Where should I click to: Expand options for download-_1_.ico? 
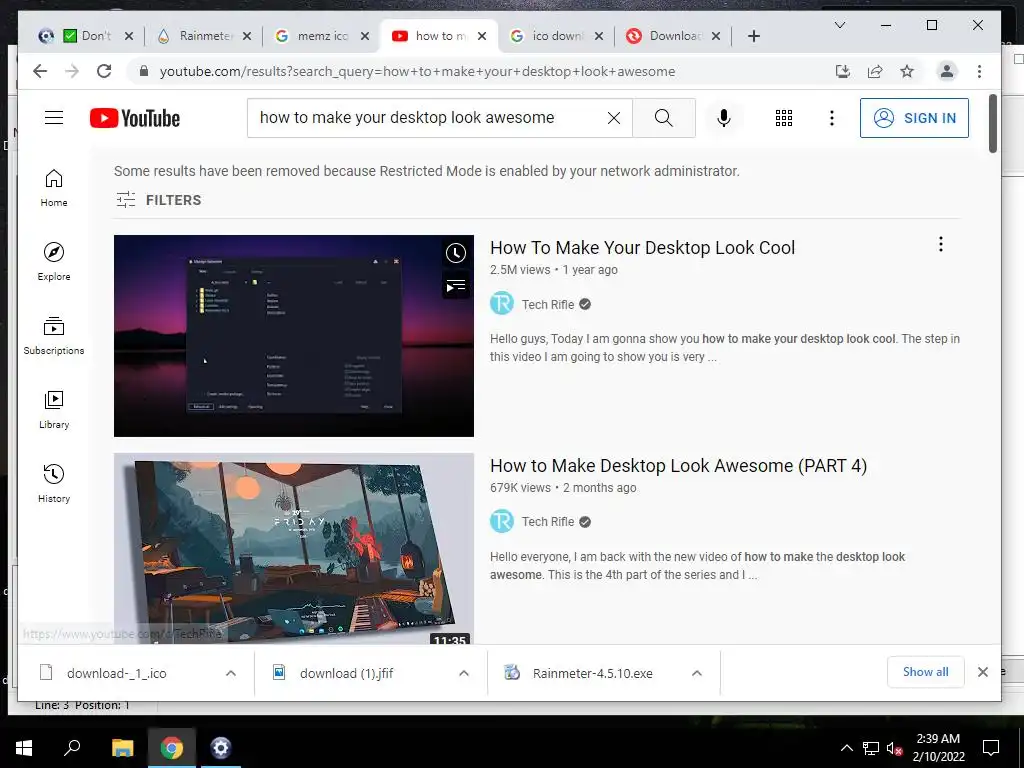pyautogui.click(x=231, y=673)
